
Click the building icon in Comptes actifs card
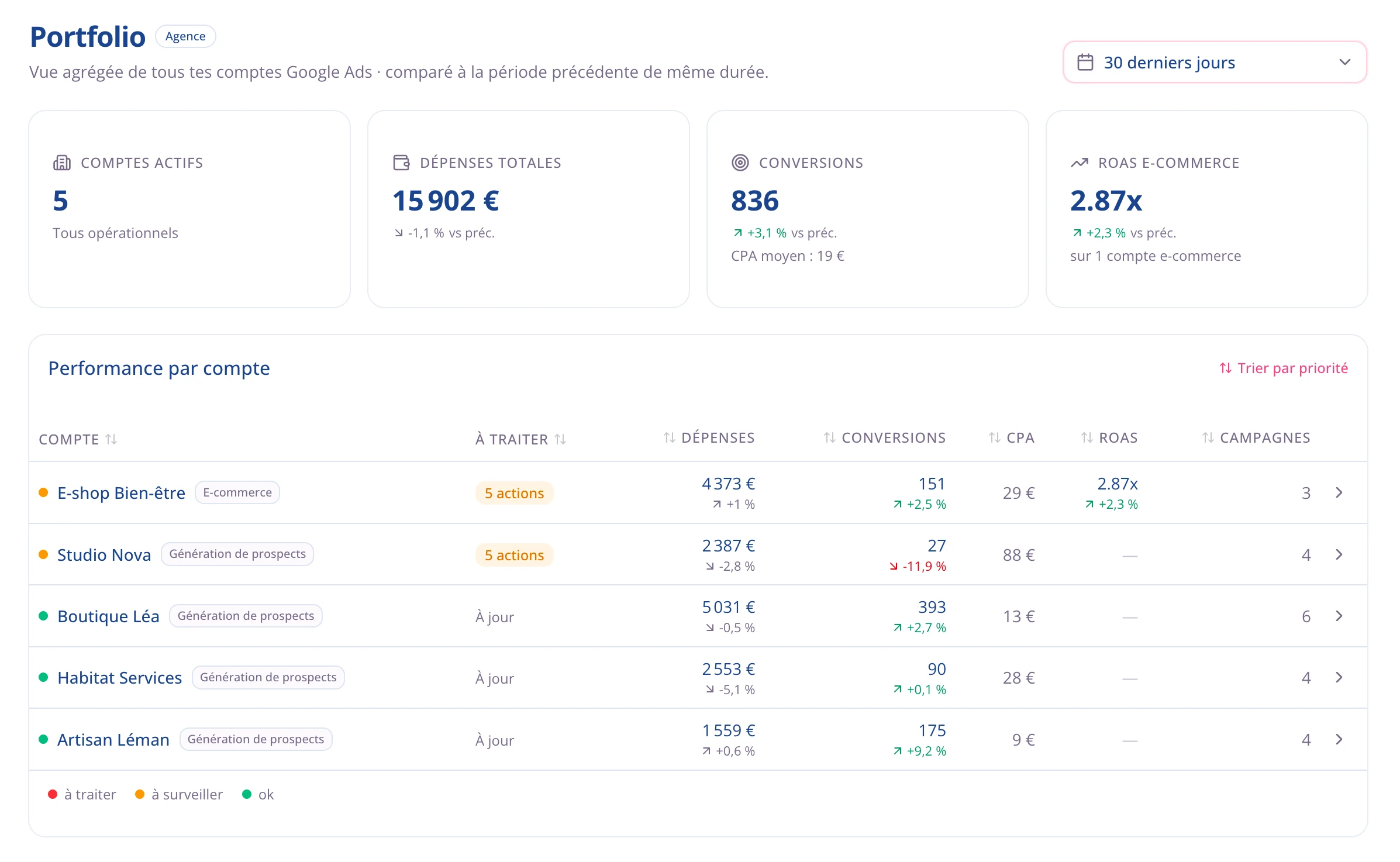62,163
